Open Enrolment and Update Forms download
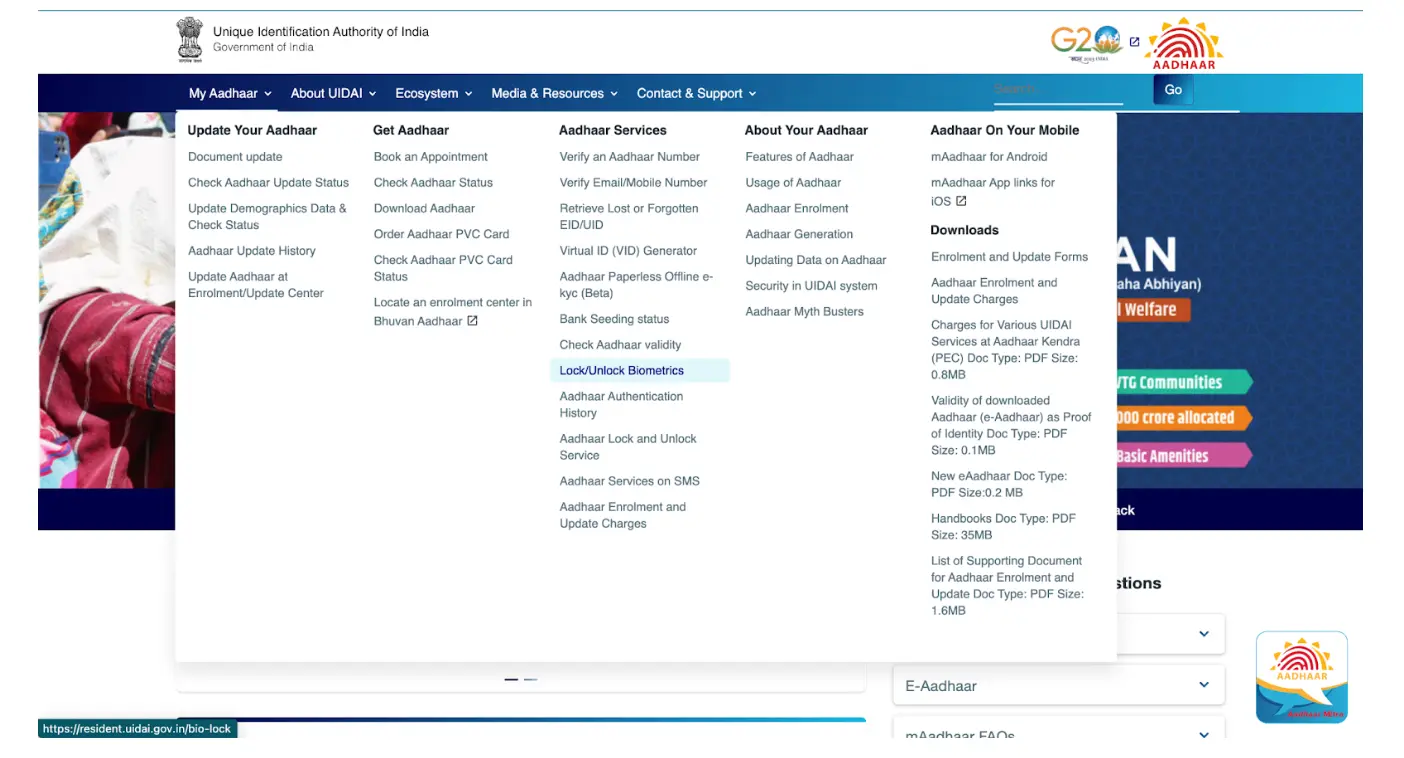The height and width of the screenshot is (758, 1404). (x=1009, y=257)
